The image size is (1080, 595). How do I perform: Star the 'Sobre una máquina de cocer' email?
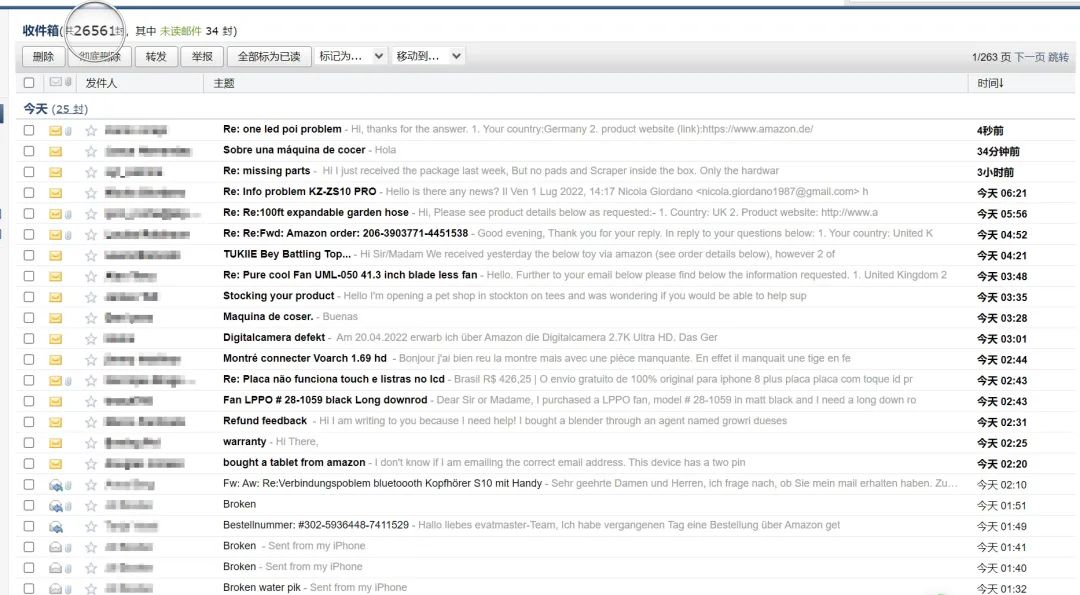(x=91, y=152)
